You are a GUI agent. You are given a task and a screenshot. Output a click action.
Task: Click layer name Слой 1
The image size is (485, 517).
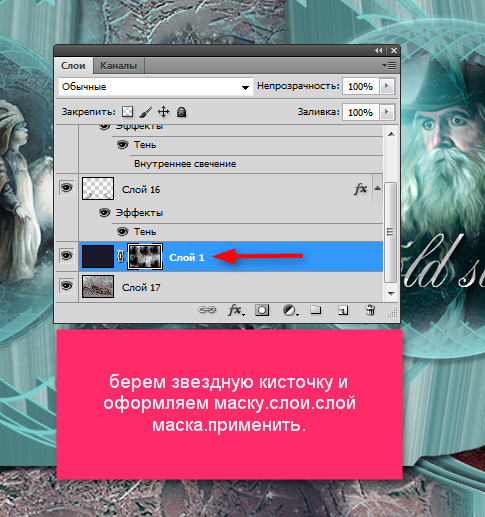click(x=186, y=257)
